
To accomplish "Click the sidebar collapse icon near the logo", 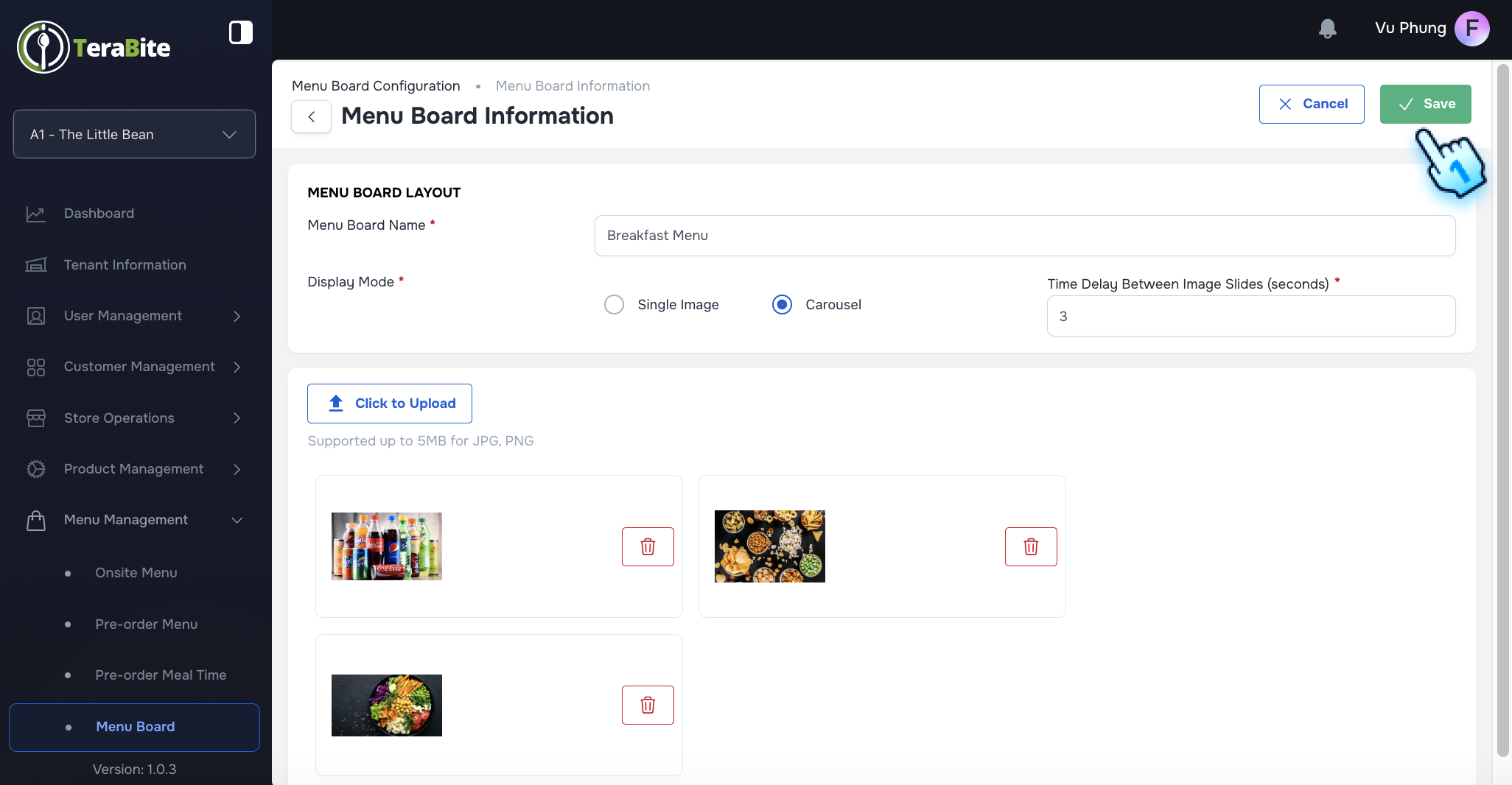I will (240, 32).
